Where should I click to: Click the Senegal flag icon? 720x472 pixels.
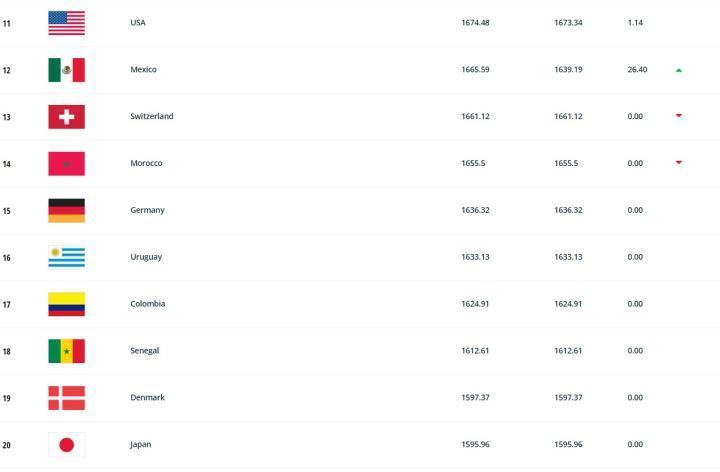[66, 351]
